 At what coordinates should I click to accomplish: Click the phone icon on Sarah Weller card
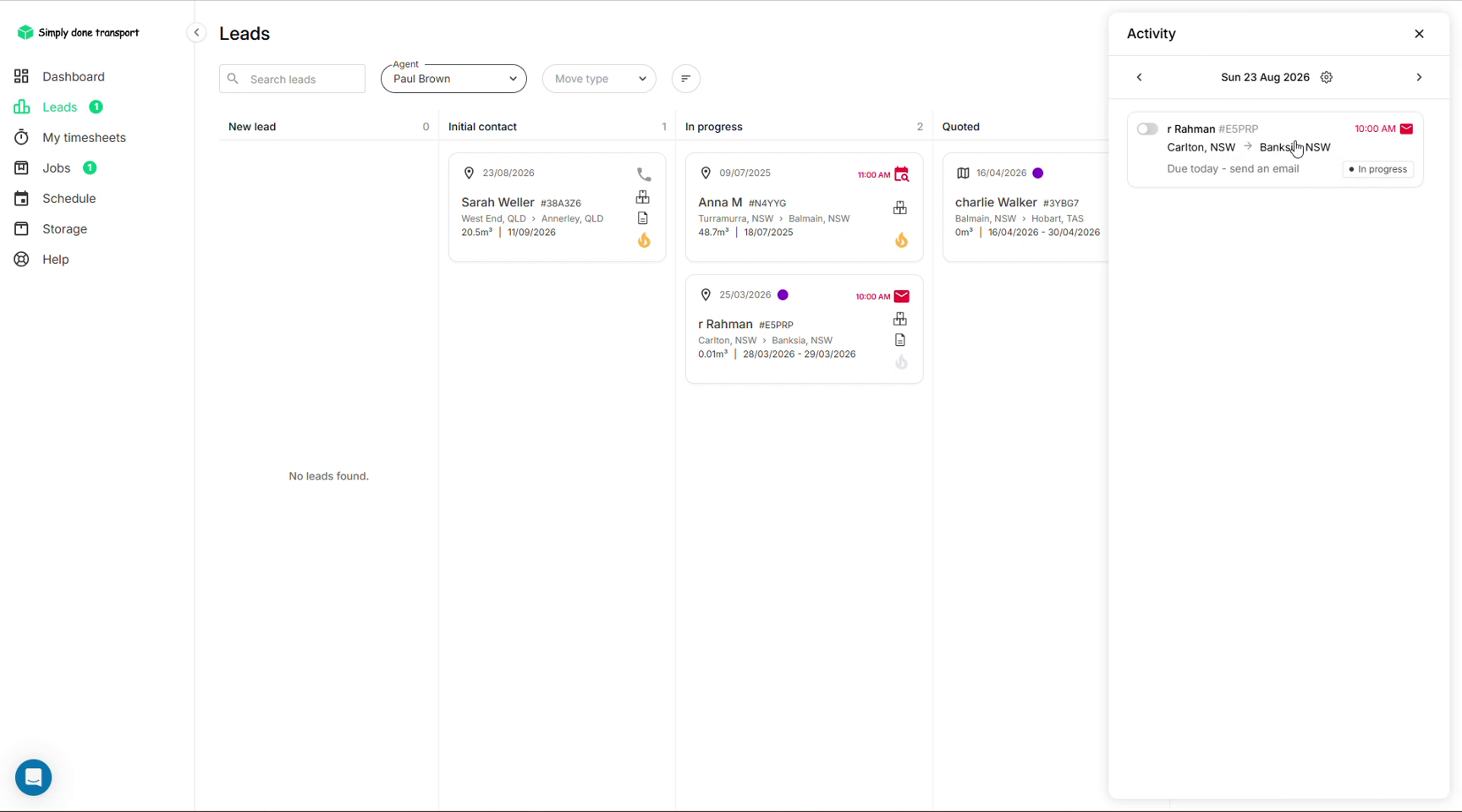coord(644,175)
